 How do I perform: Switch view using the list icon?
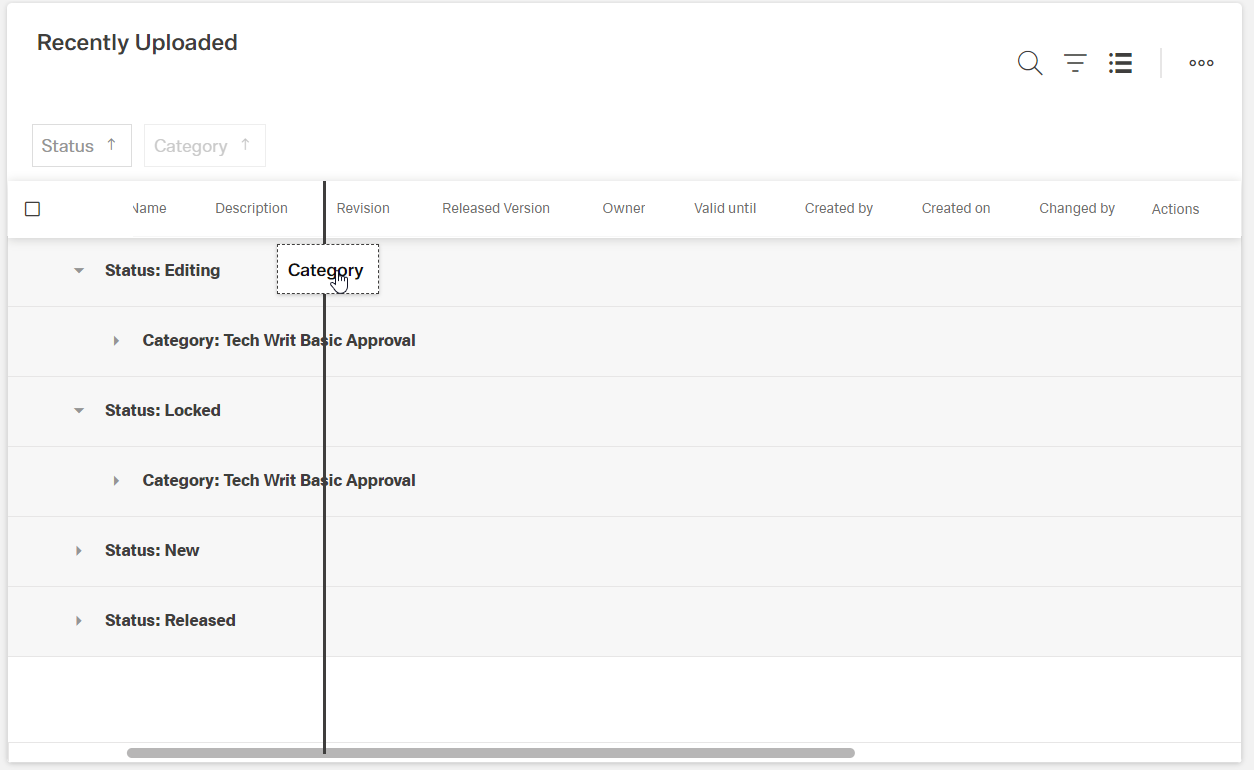pyautogui.click(x=1120, y=63)
